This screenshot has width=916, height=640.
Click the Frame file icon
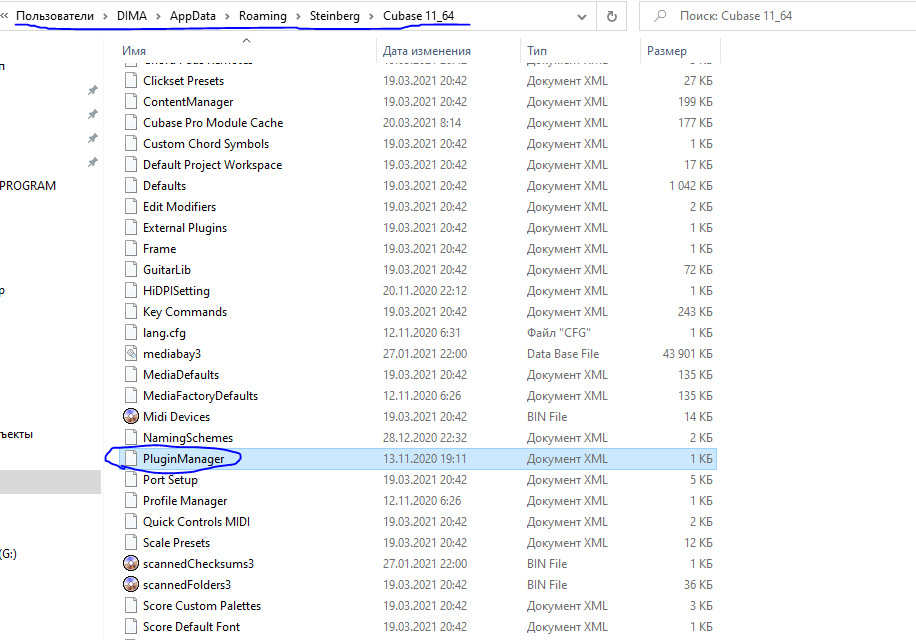click(131, 249)
